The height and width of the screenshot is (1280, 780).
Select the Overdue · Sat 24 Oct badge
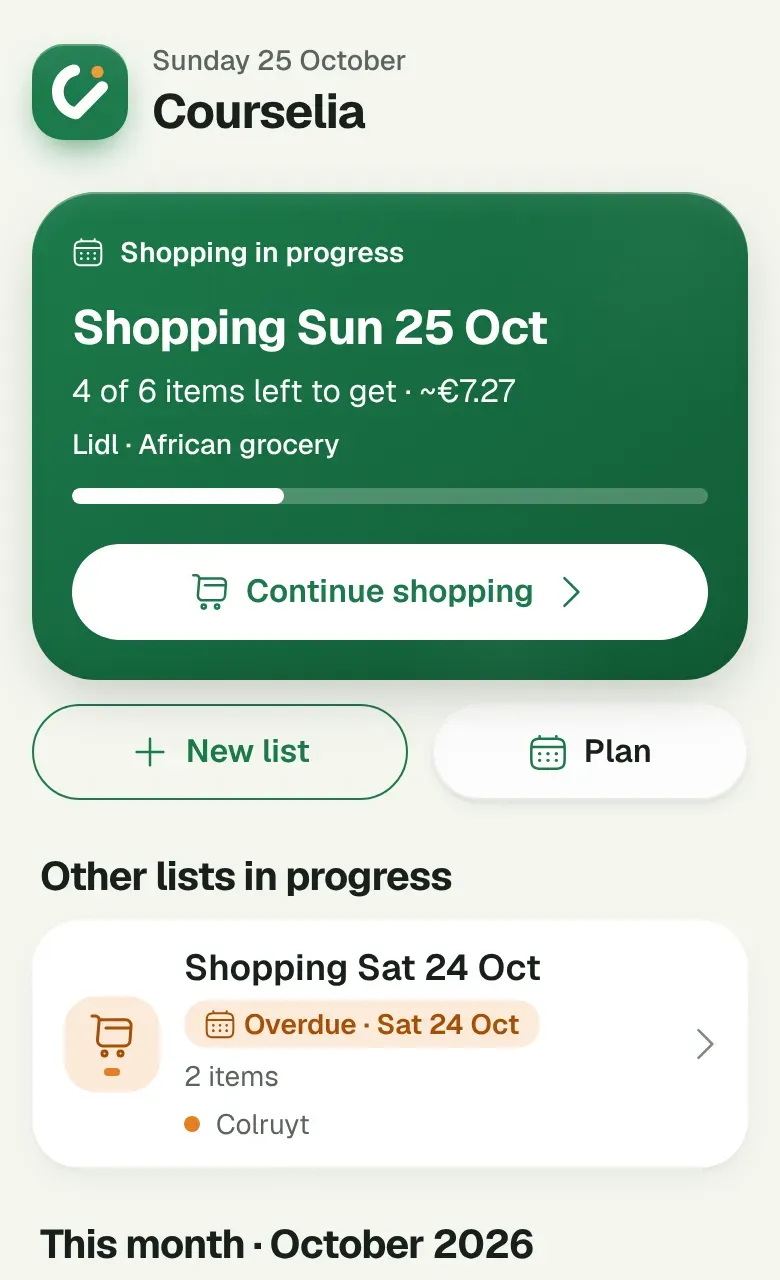(362, 1024)
